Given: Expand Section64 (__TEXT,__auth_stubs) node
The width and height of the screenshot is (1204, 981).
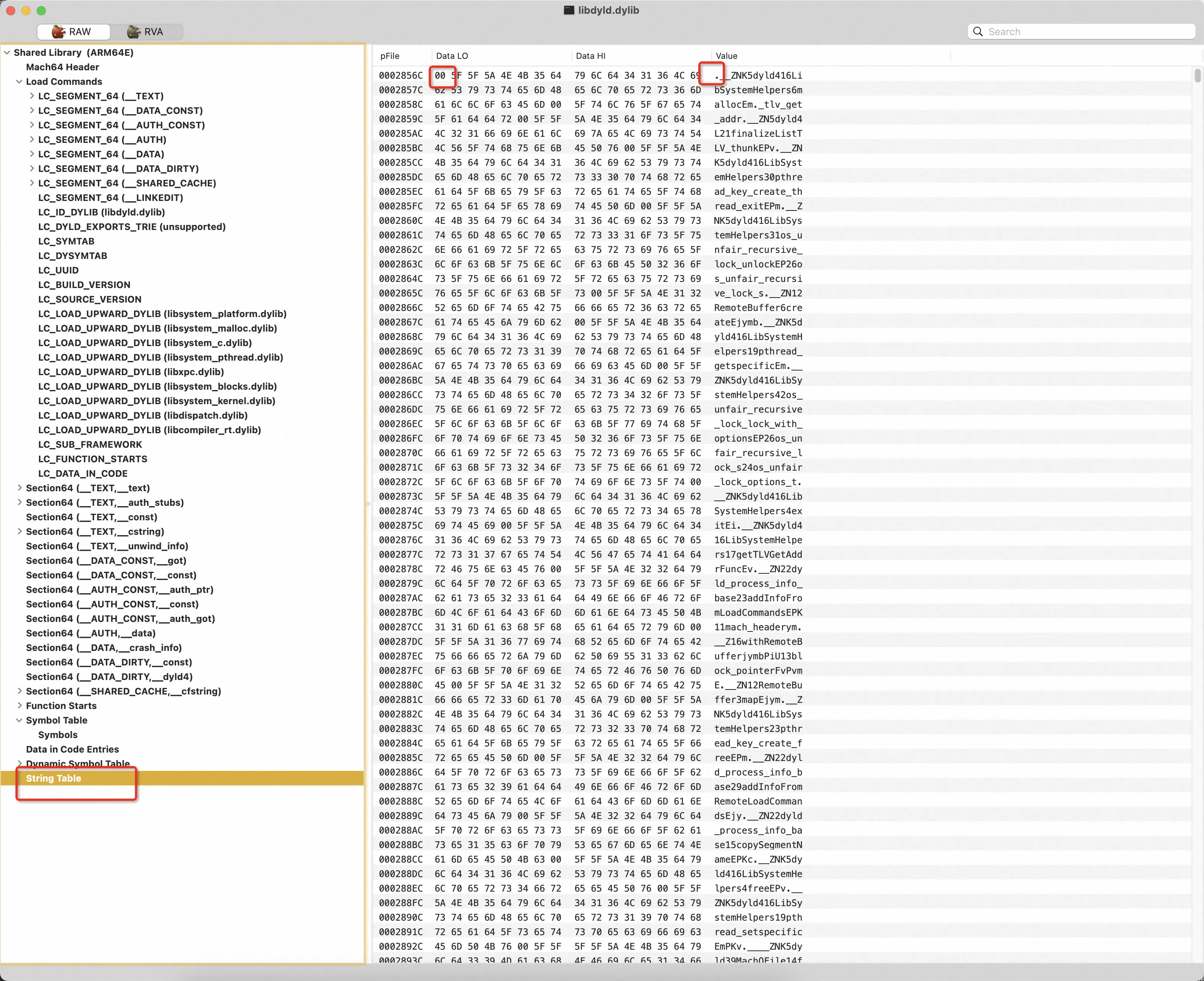Looking at the screenshot, I should tap(19, 502).
